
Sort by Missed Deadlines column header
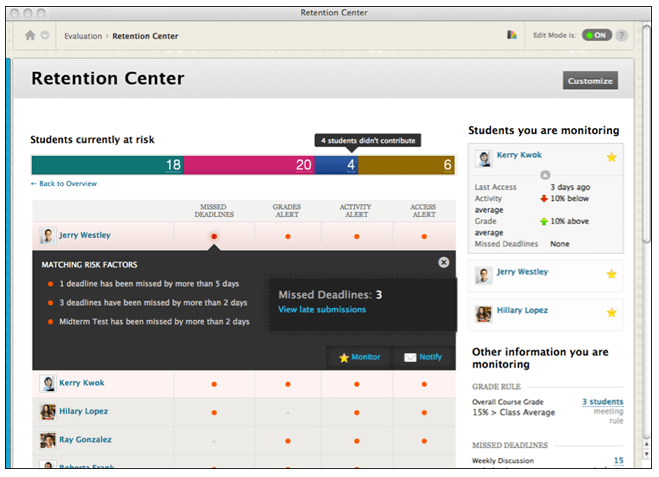click(214, 211)
